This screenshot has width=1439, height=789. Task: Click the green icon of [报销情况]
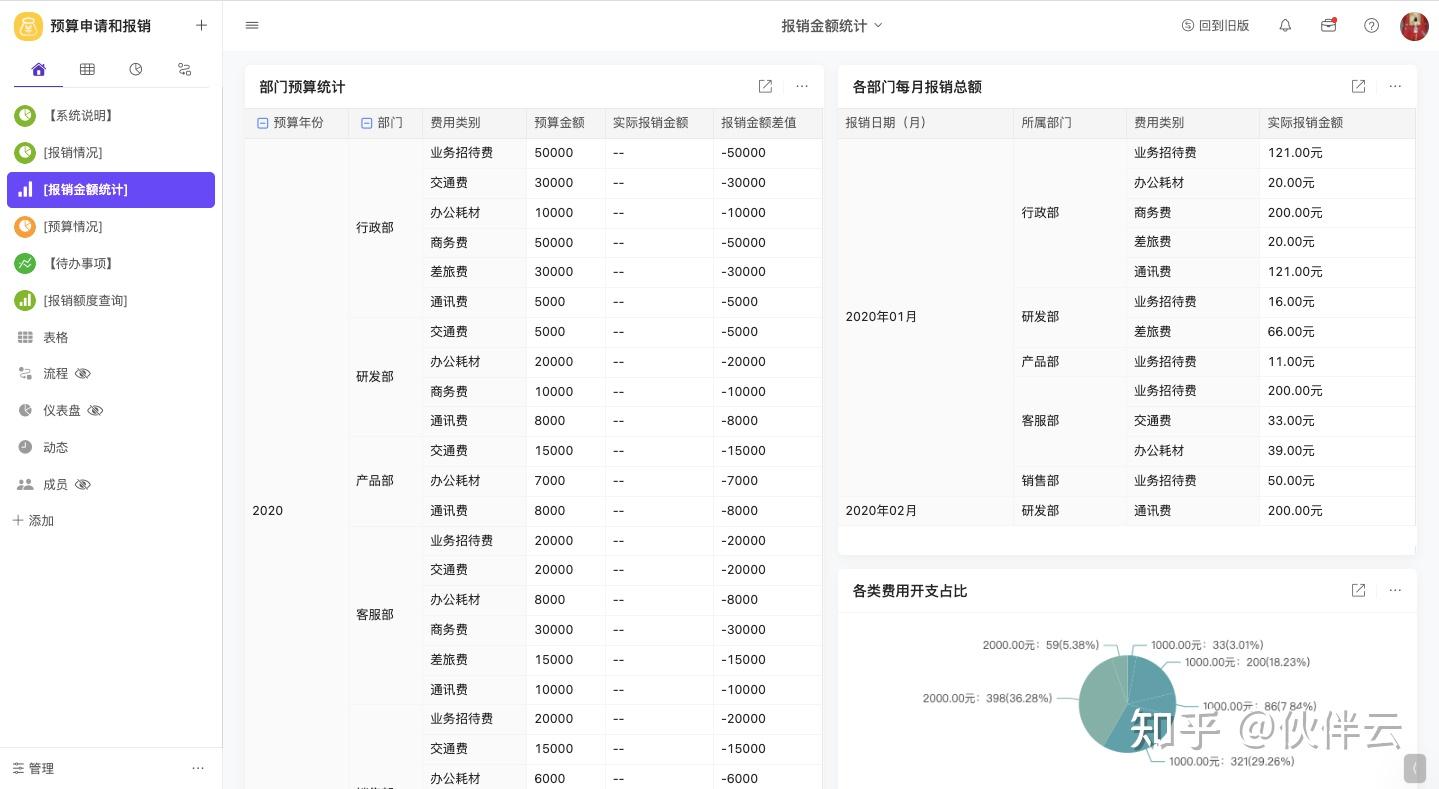25,153
